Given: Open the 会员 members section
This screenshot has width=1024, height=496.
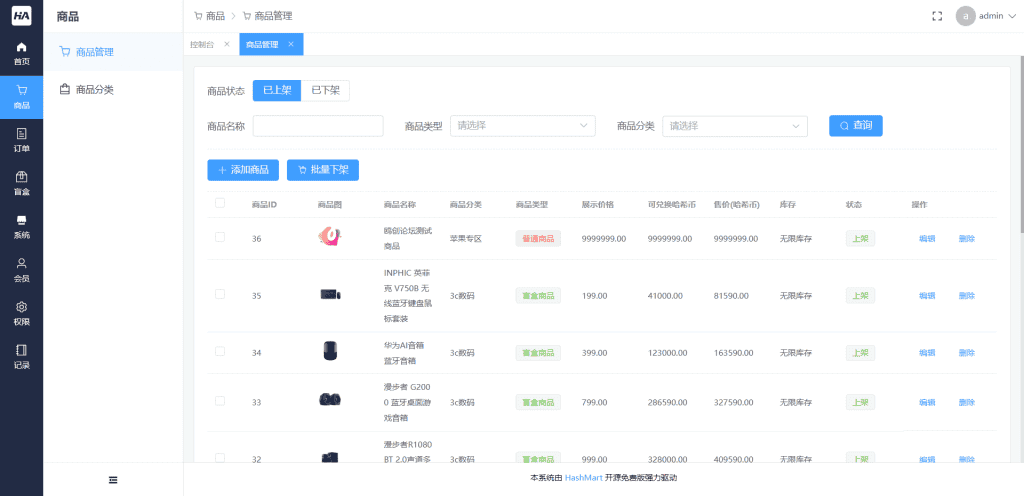Looking at the screenshot, I should [x=21, y=270].
